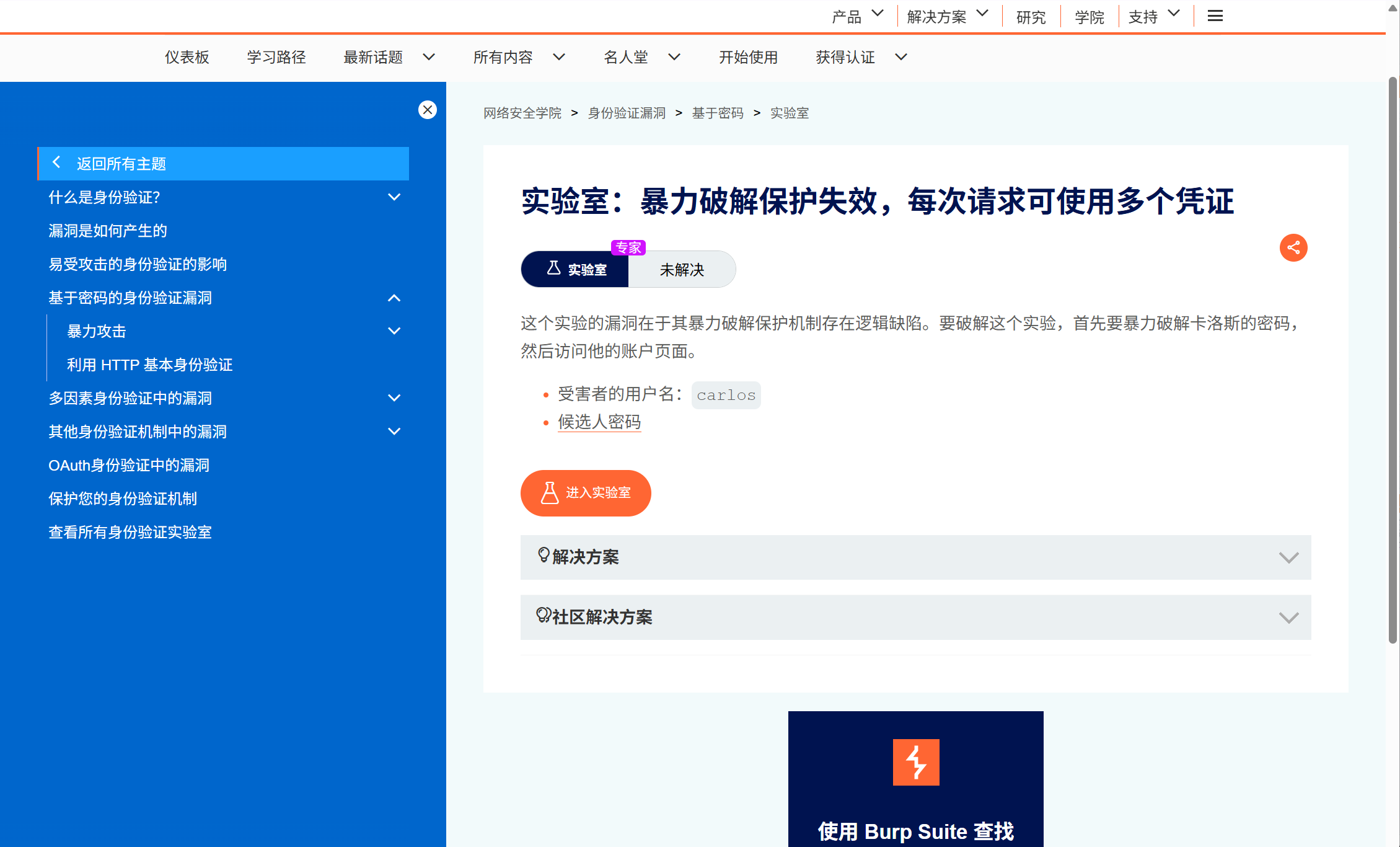Open the 支持 dropdown

1154,16
